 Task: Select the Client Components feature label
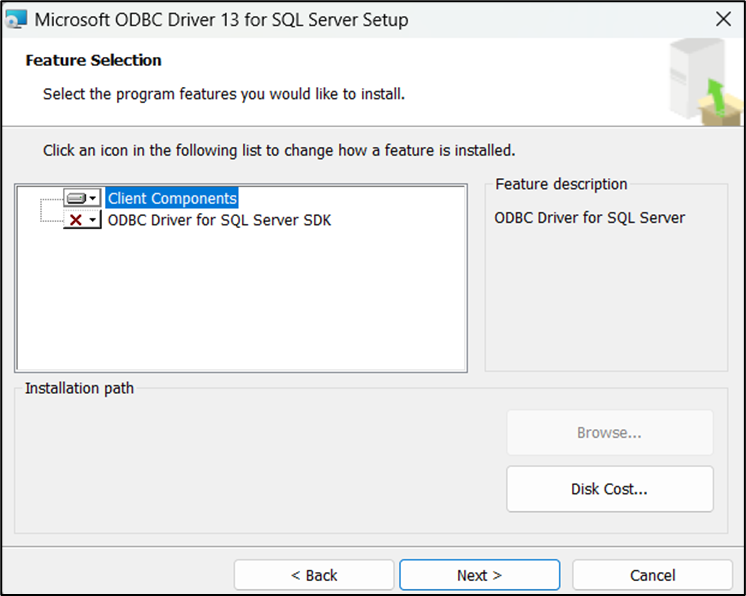tap(172, 198)
